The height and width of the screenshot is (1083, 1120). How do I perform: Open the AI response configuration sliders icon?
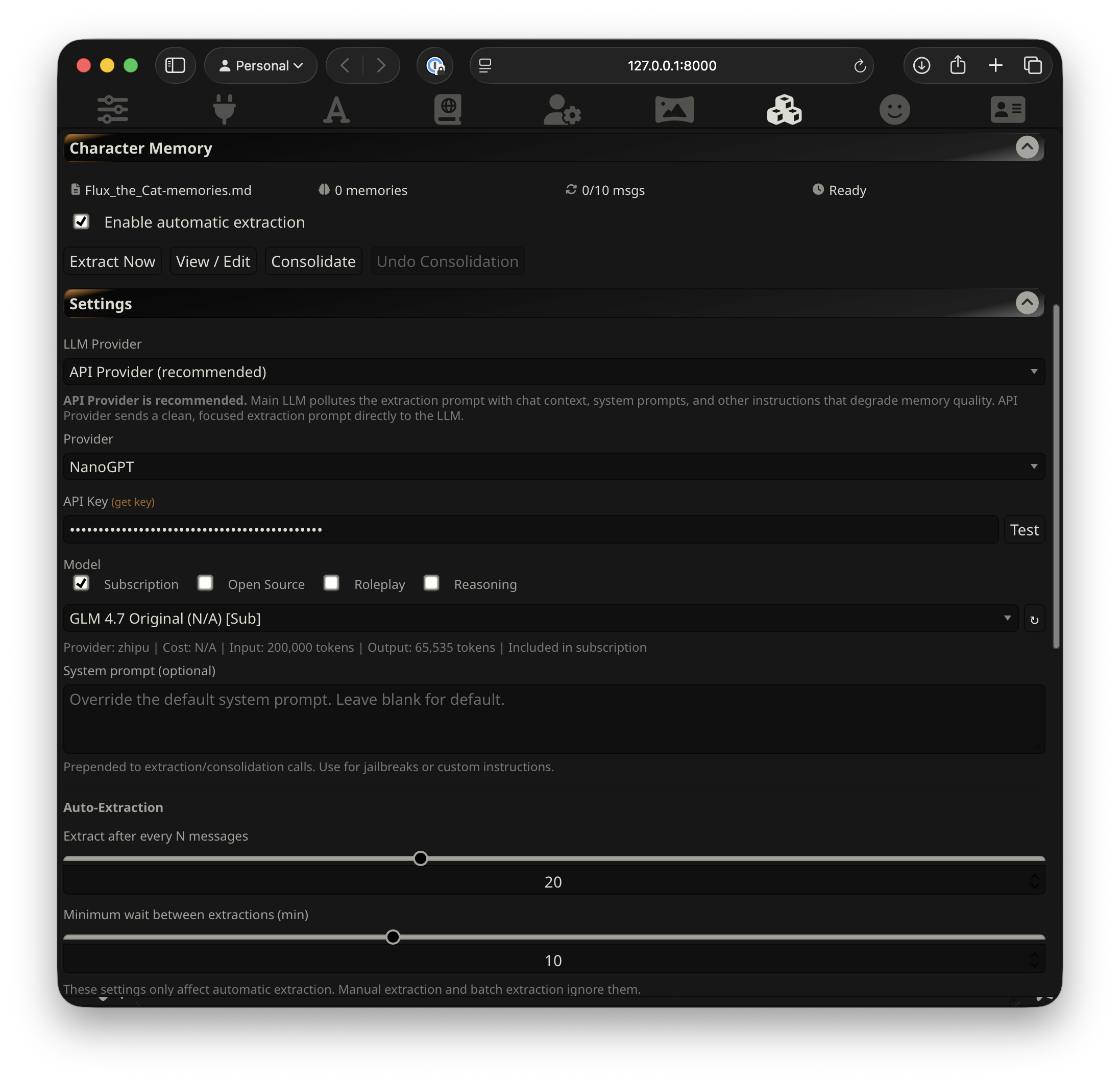(x=113, y=109)
